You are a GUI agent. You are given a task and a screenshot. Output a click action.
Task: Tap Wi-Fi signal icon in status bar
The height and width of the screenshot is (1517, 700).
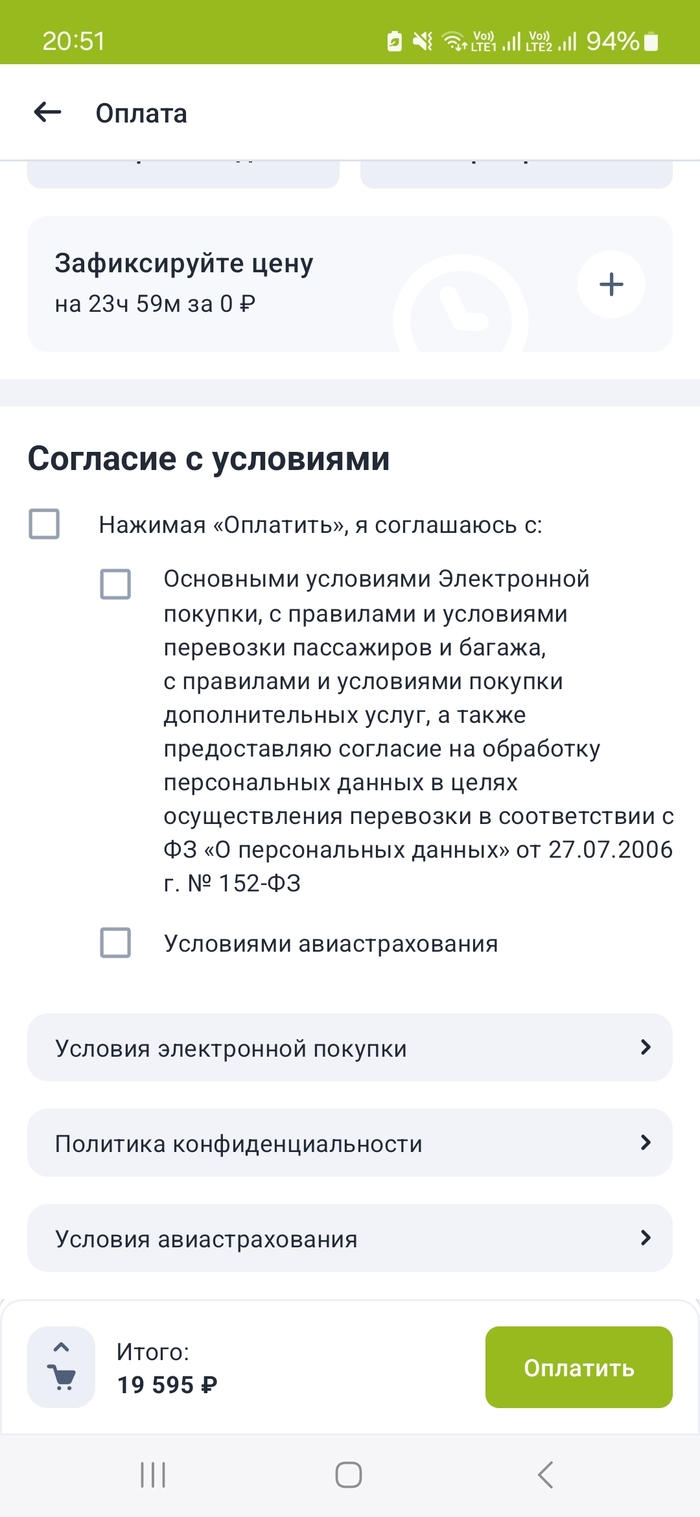pos(455,41)
